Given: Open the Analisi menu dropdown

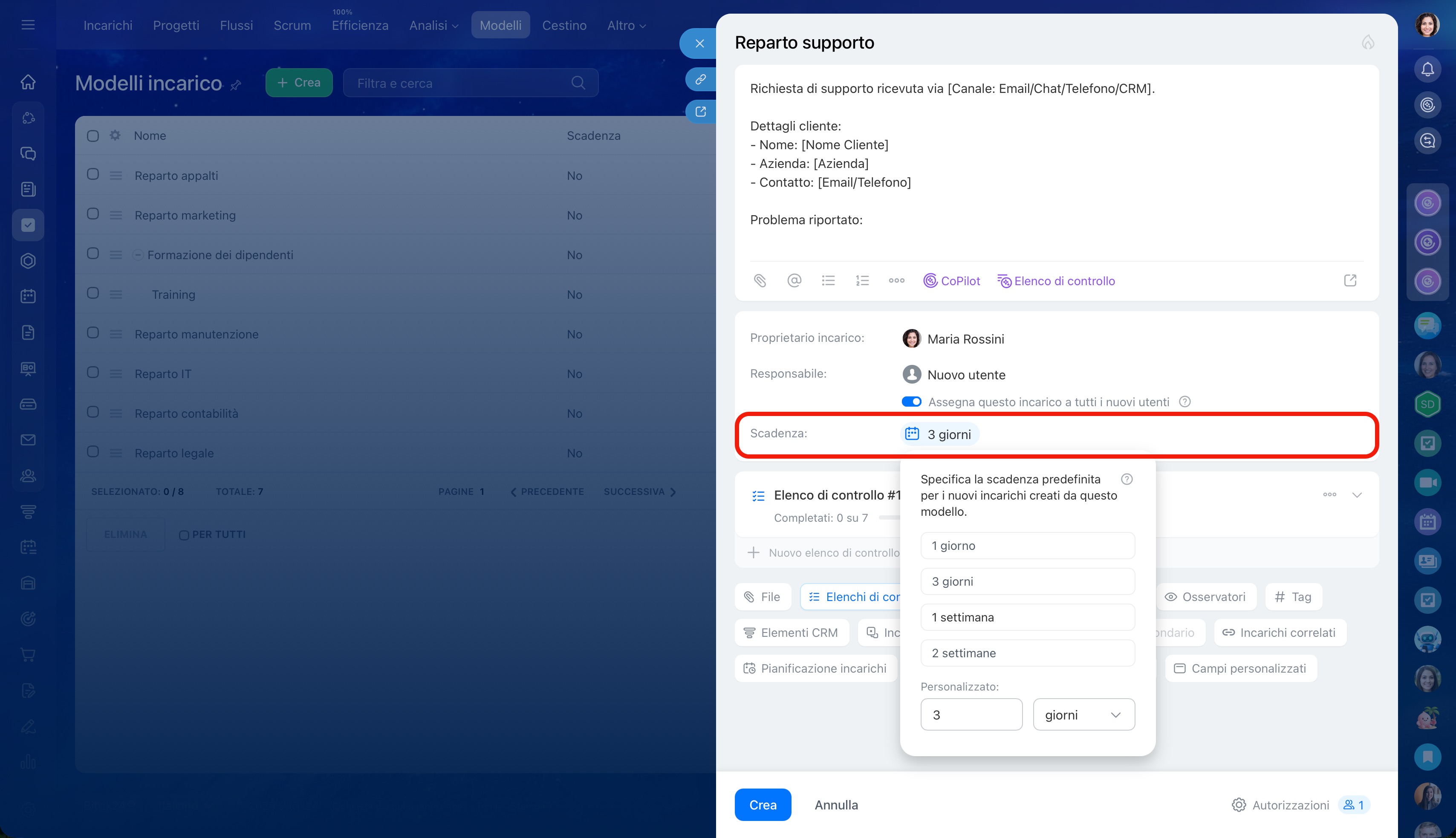Looking at the screenshot, I should click(x=433, y=25).
